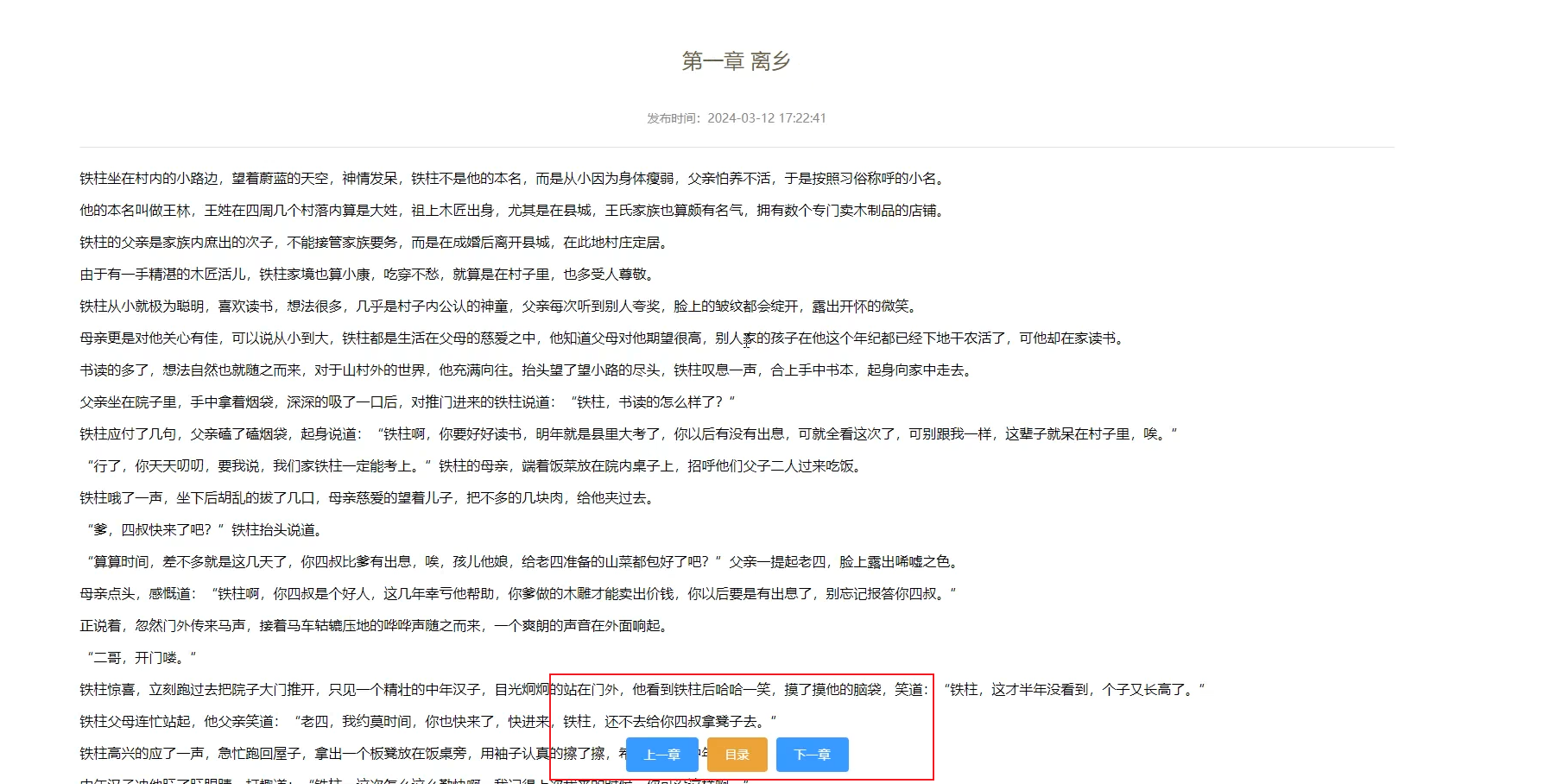
Task: Click the line starting 父亲坐在院子里
Action: (408, 402)
